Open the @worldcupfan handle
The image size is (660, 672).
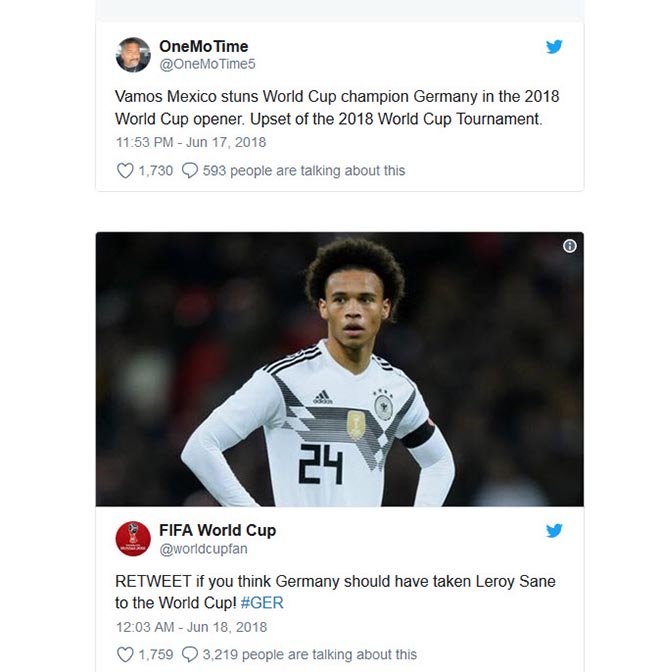(202, 548)
